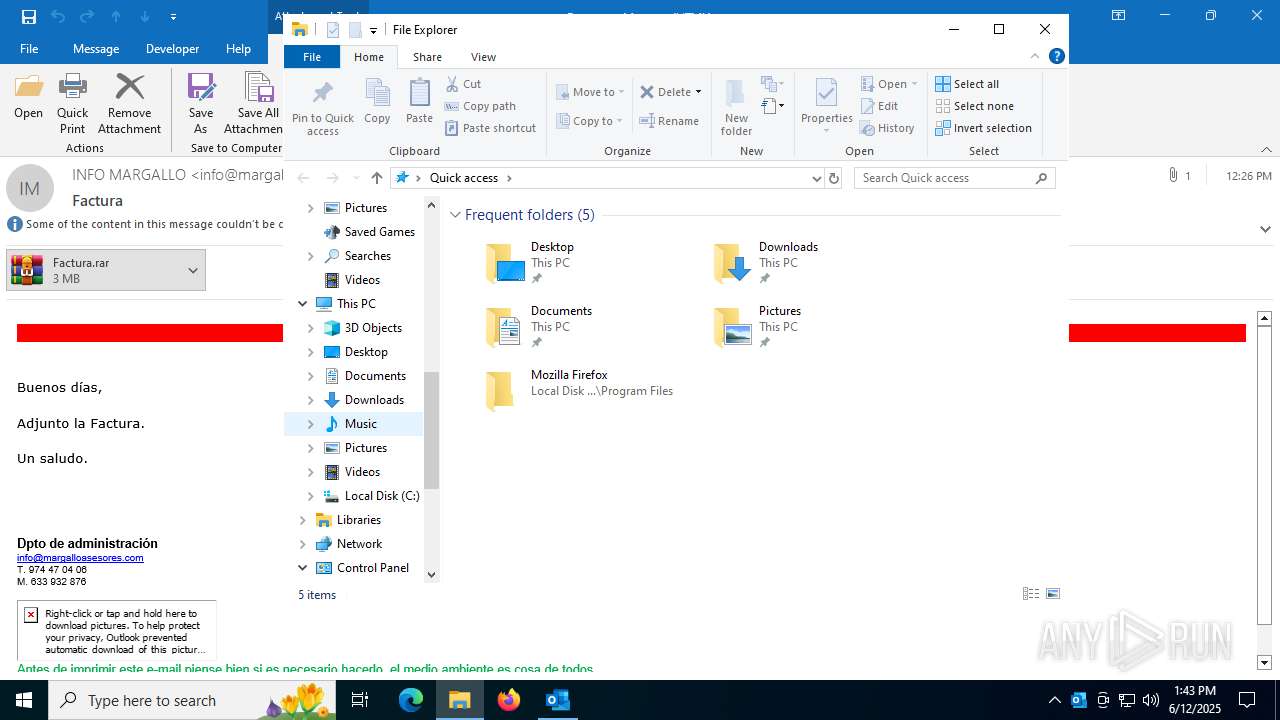1280x720 pixels.
Task: Switch to Share ribbon tab
Action: pos(427,57)
